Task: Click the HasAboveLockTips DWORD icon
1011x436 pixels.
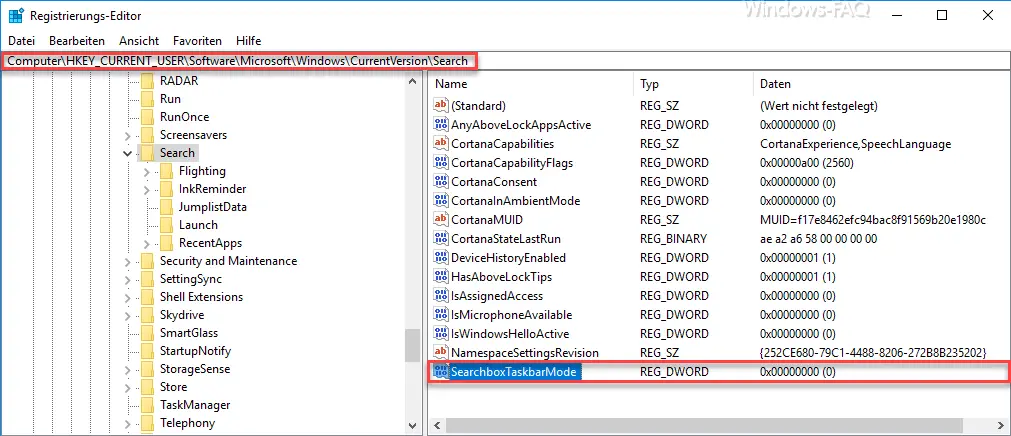Action: point(441,277)
